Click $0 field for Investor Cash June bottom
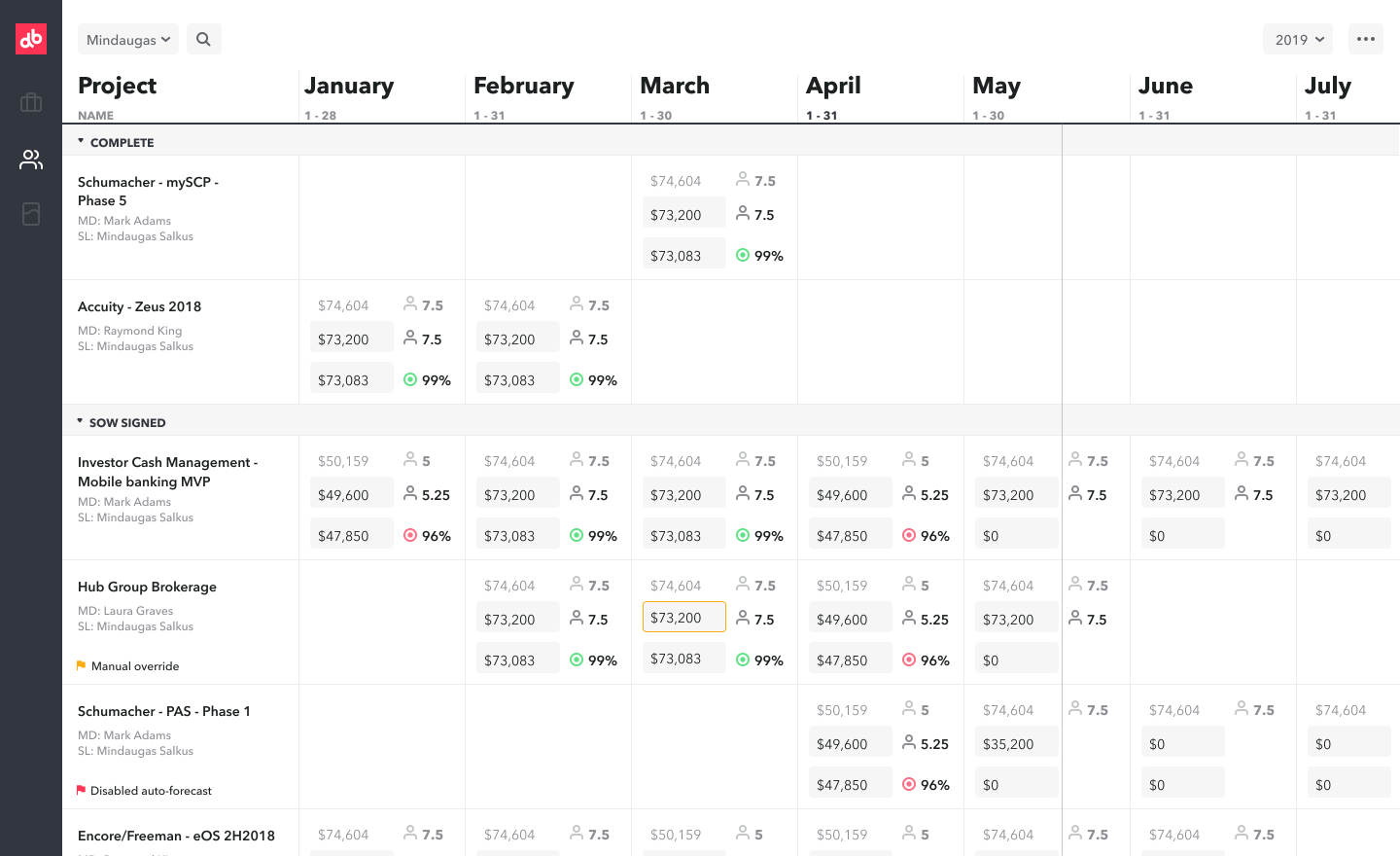This screenshot has width=1400, height=856. coord(1183,535)
